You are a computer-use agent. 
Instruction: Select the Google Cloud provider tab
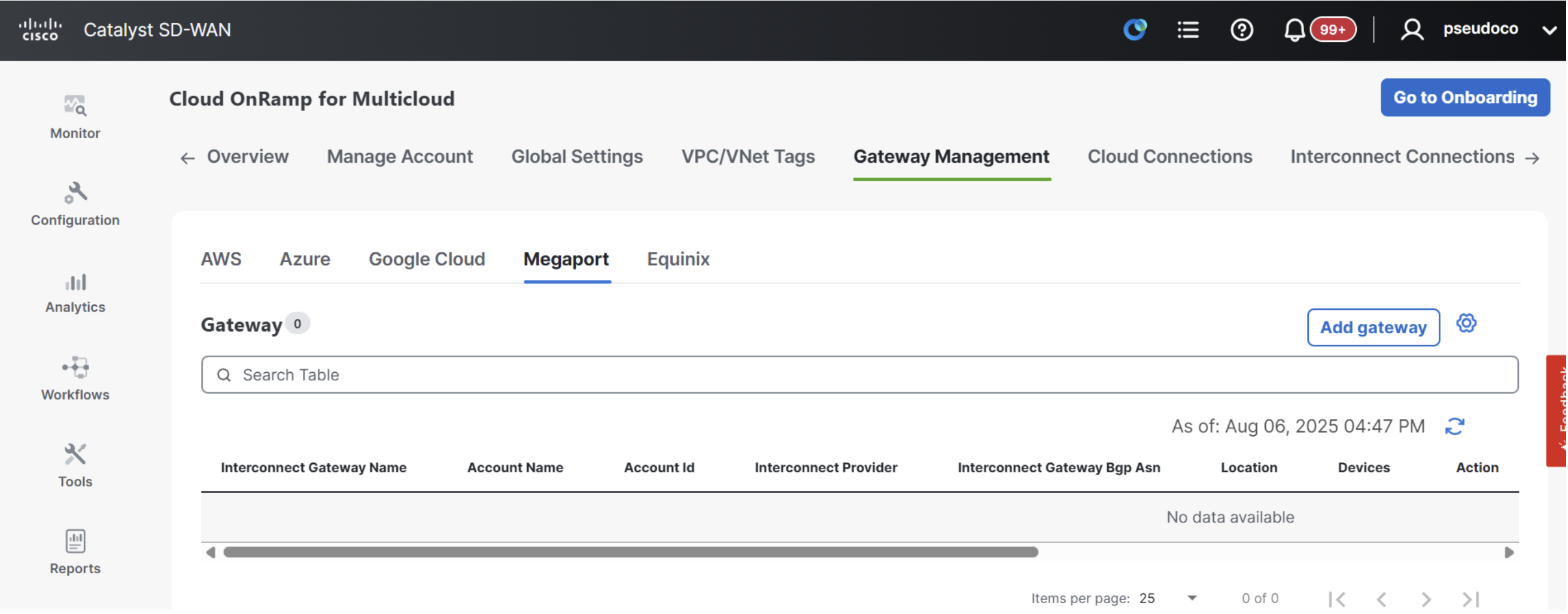click(x=427, y=259)
